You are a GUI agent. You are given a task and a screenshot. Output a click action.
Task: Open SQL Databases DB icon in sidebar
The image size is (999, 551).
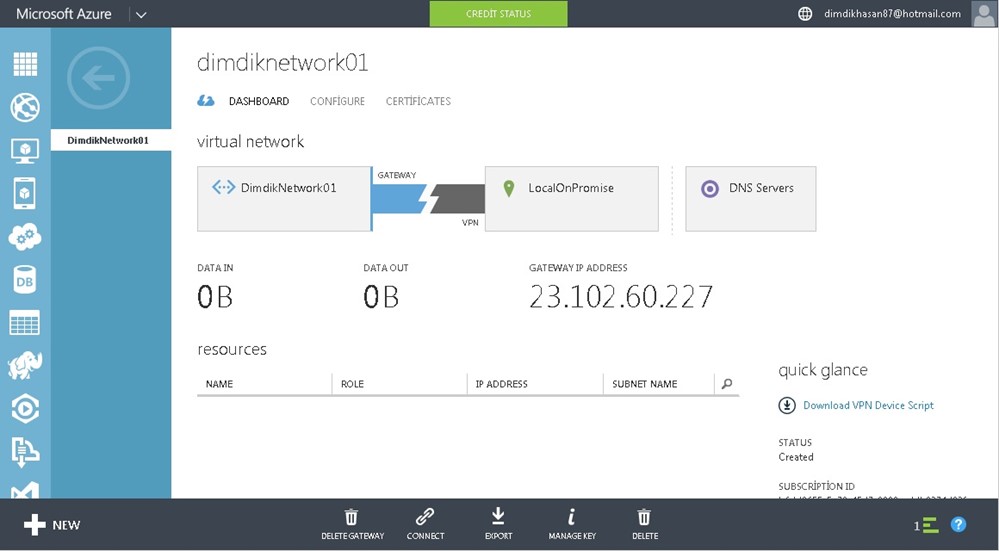coord(25,280)
